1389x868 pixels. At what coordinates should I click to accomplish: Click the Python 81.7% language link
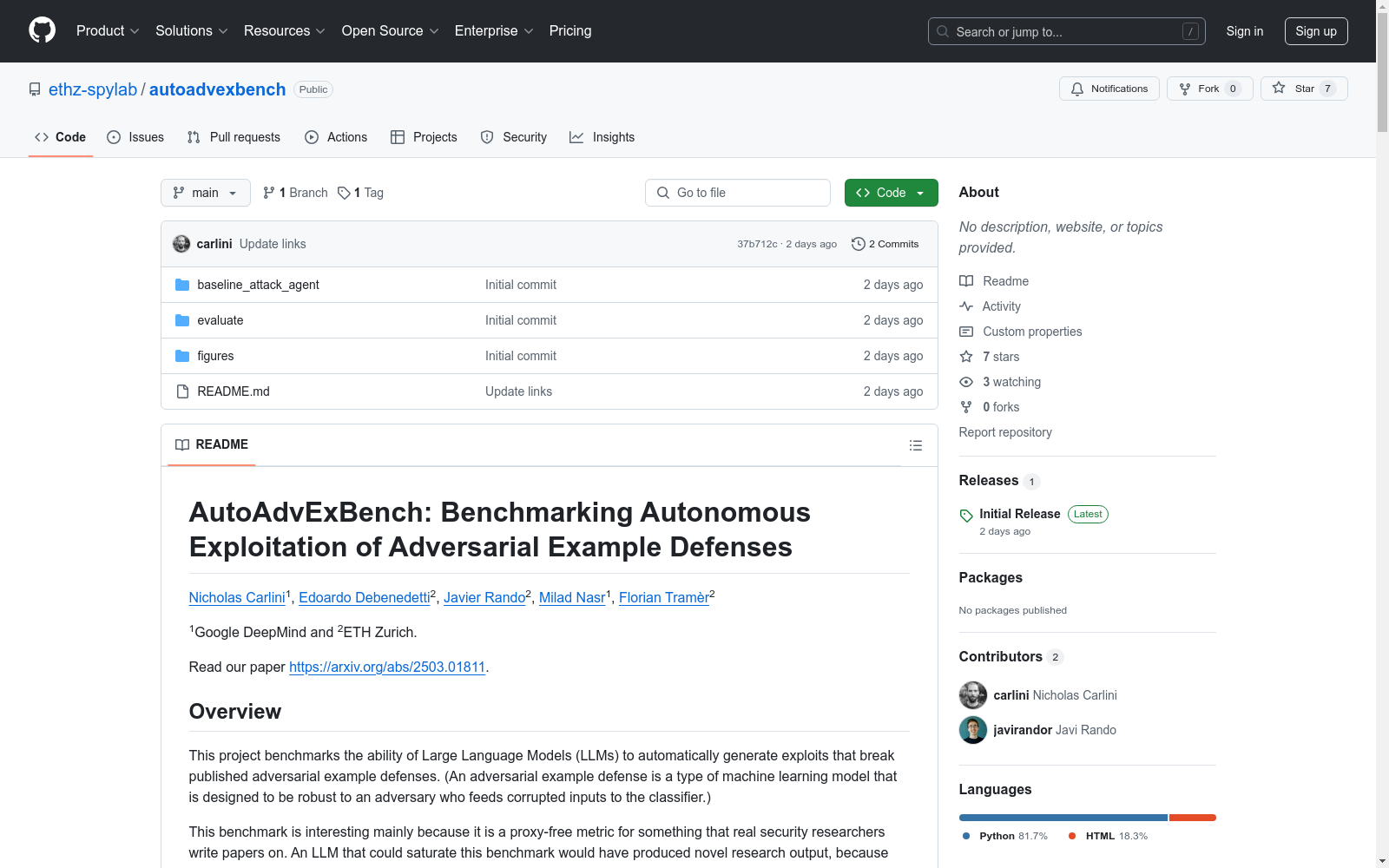click(1004, 836)
